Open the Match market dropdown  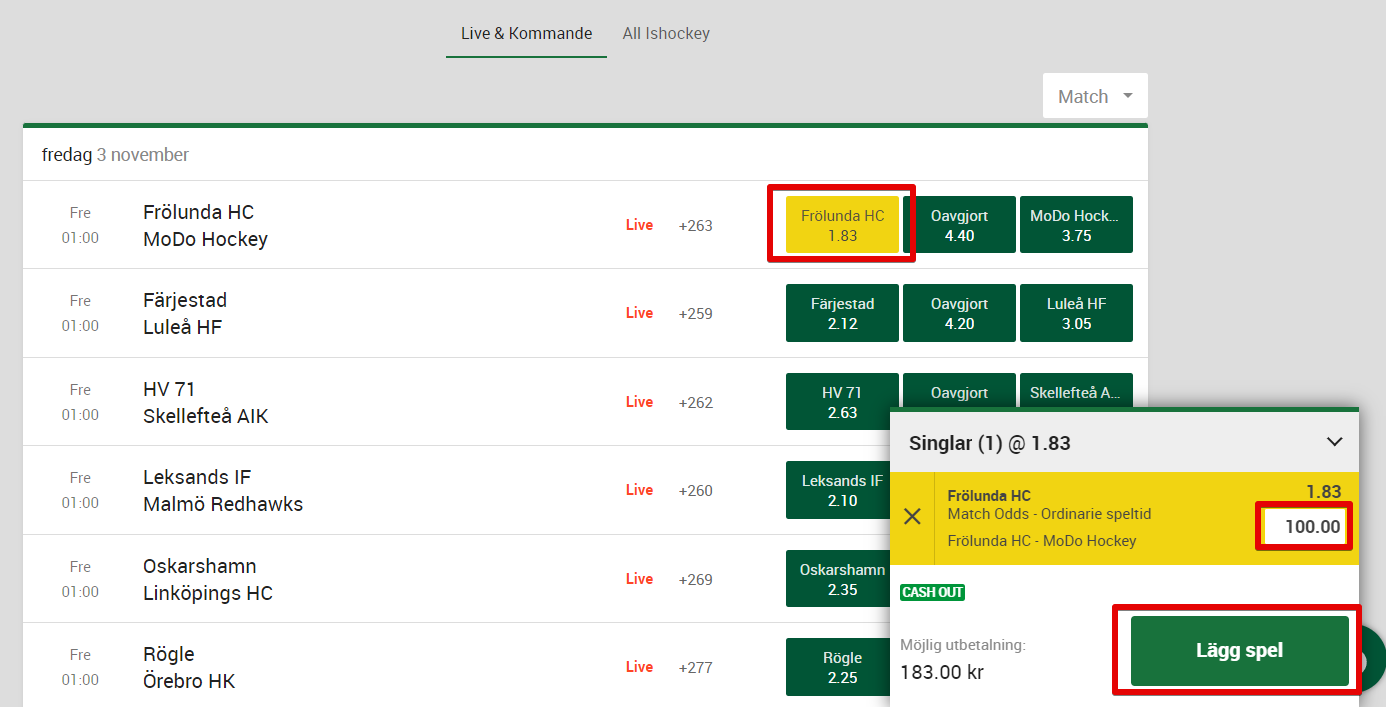[x=1095, y=96]
